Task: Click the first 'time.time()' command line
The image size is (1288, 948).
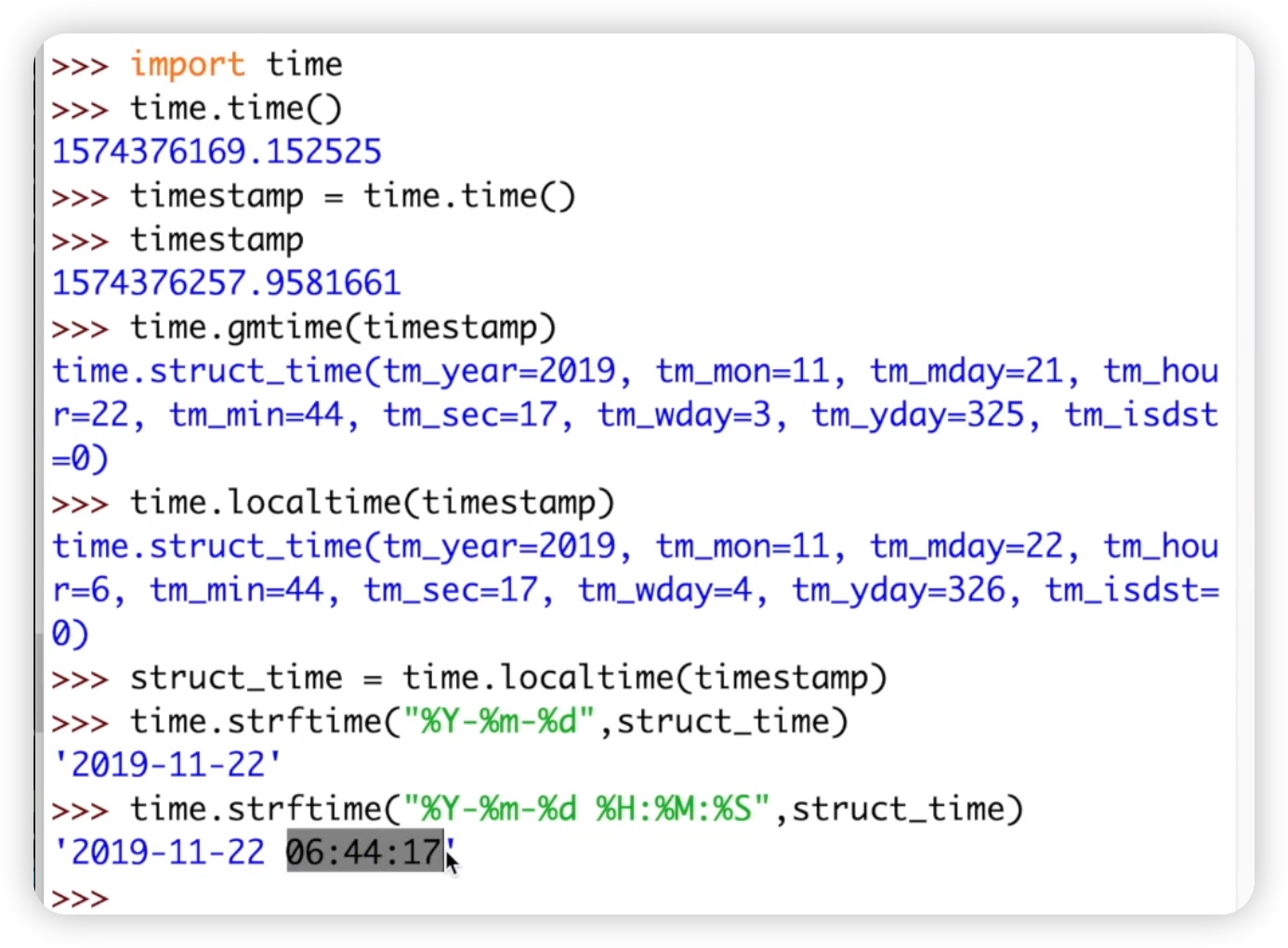Action: click(197, 109)
